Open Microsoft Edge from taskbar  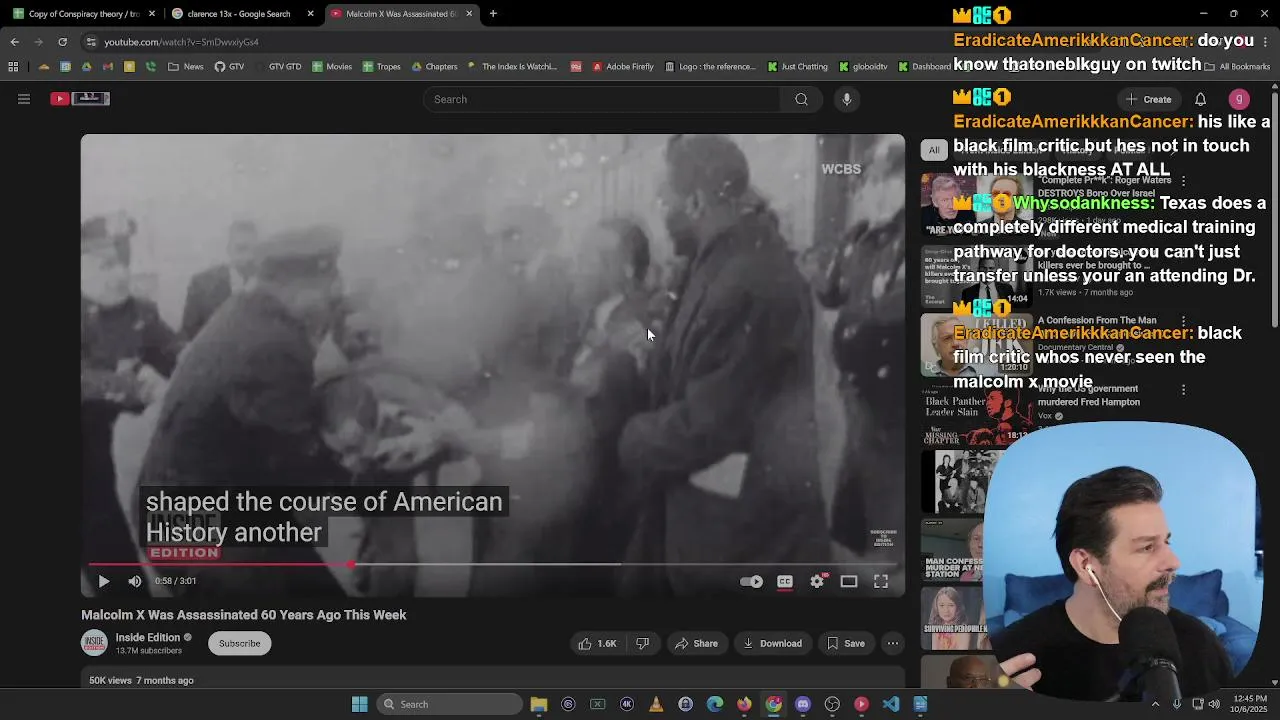coord(715,704)
